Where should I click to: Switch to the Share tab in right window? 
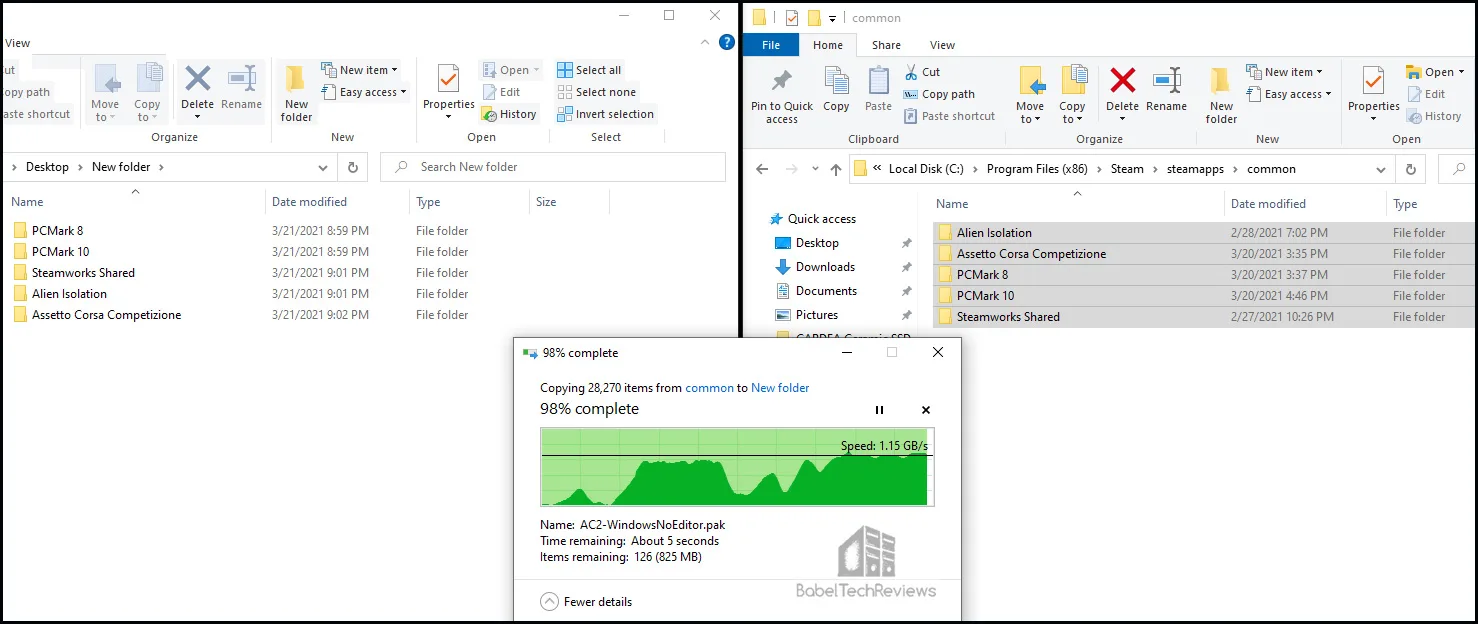[886, 45]
